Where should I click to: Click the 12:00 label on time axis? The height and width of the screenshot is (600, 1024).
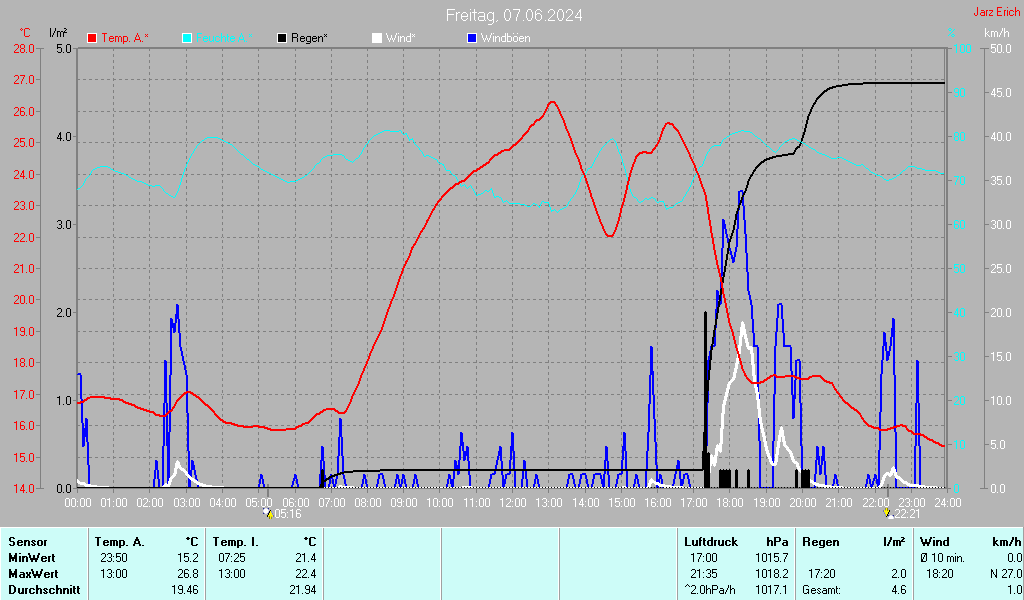513,502
